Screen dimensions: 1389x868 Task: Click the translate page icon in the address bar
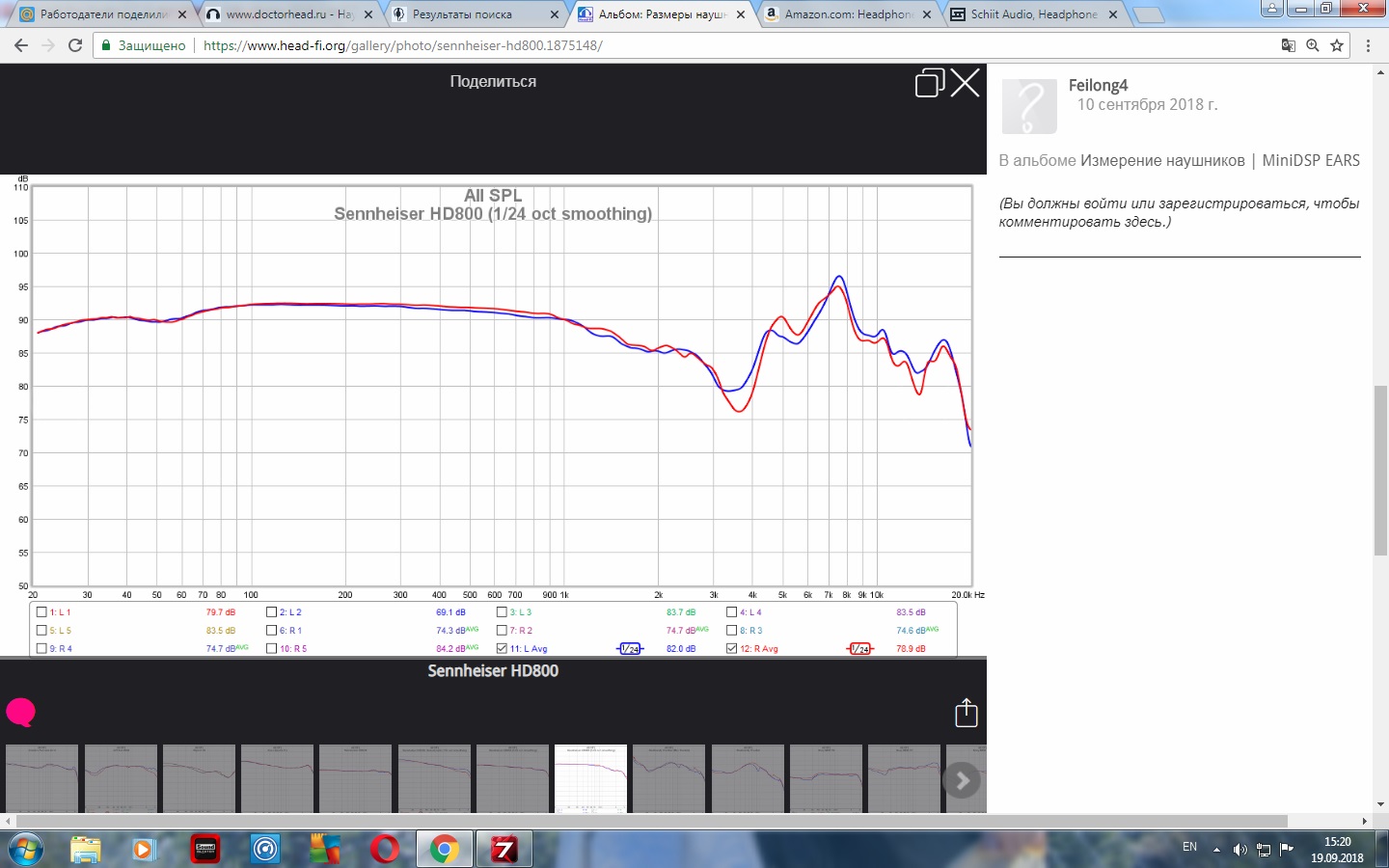(x=1289, y=45)
